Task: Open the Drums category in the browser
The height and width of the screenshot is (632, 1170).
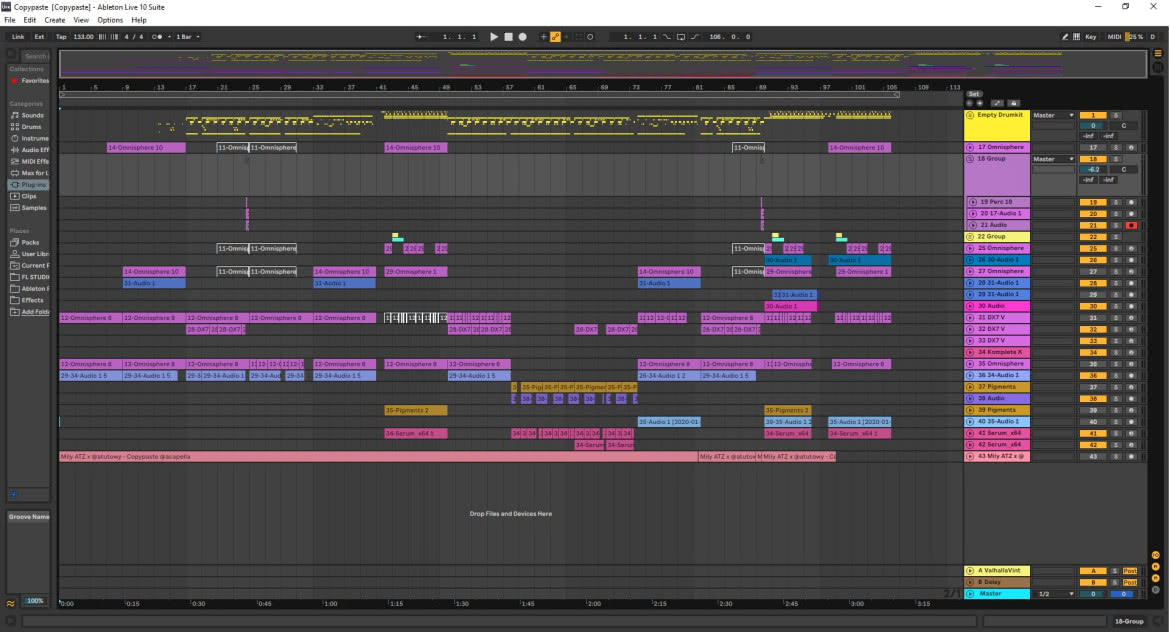Action: pos(31,127)
